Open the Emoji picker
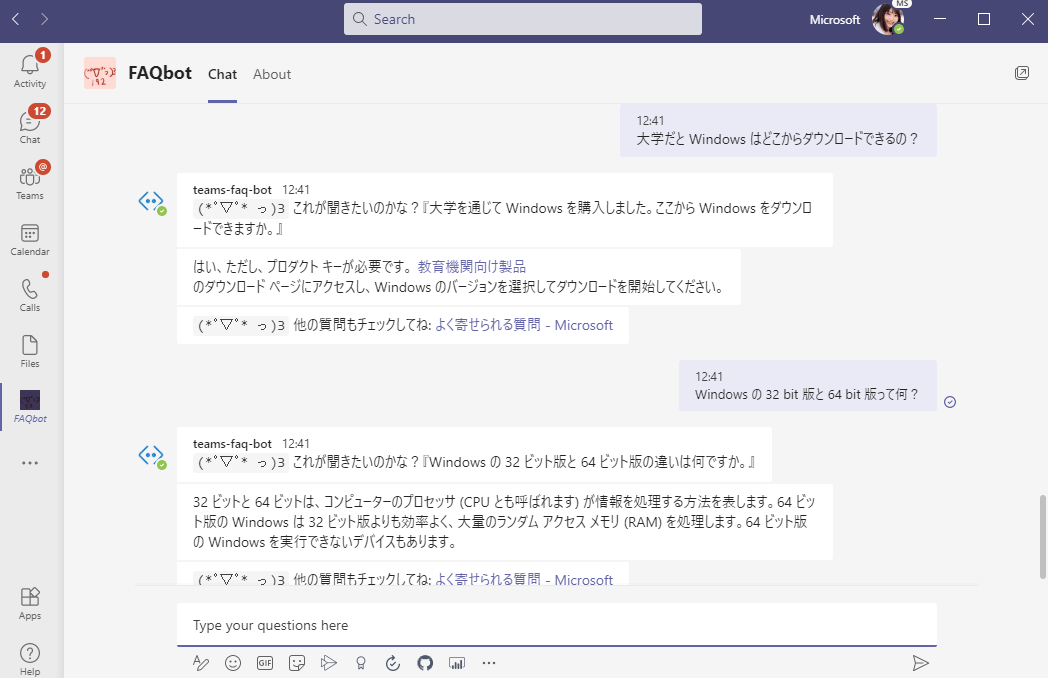The width and height of the screenshot is (1048, 678). click(233, 663)
